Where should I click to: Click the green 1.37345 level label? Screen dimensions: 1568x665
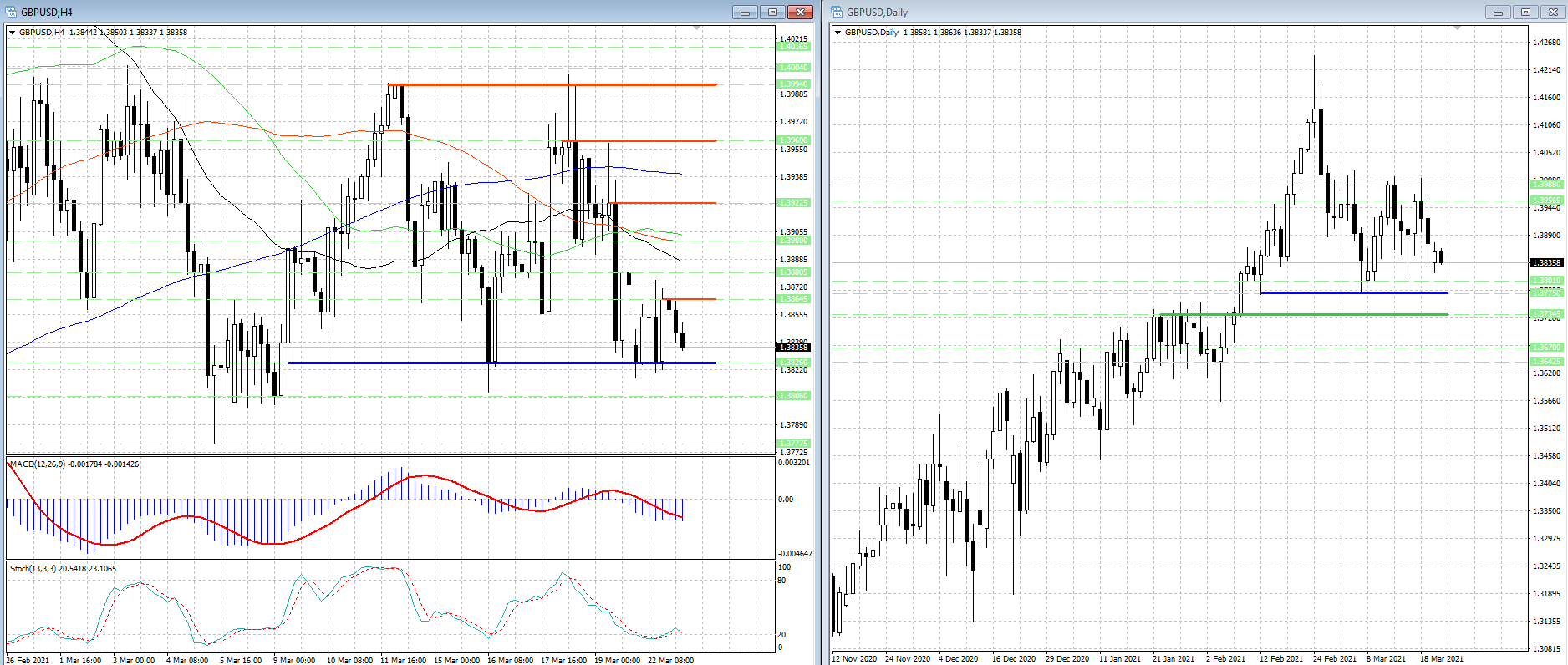1546,315
